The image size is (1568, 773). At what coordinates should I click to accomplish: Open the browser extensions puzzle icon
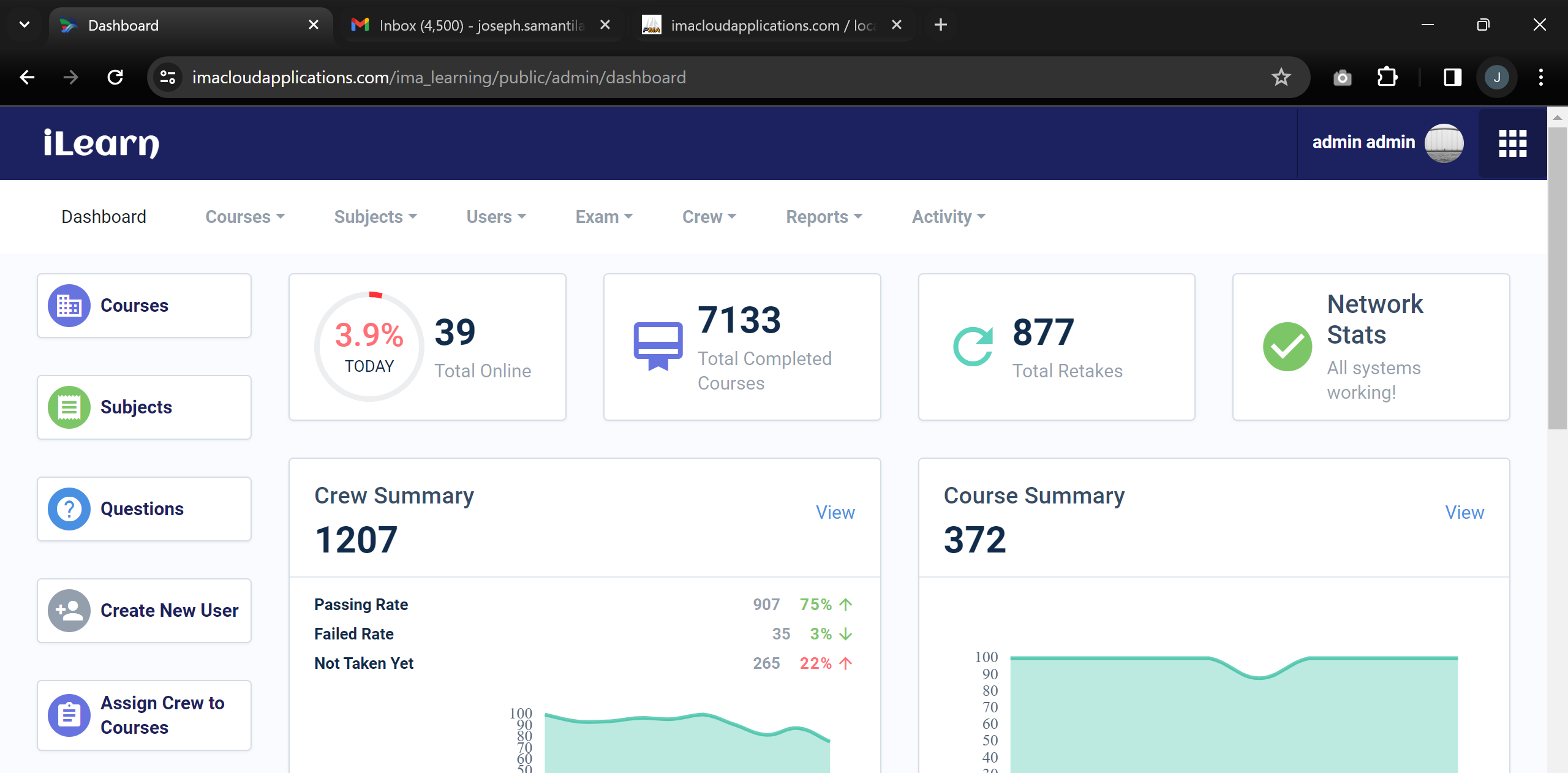[1387, 77]
